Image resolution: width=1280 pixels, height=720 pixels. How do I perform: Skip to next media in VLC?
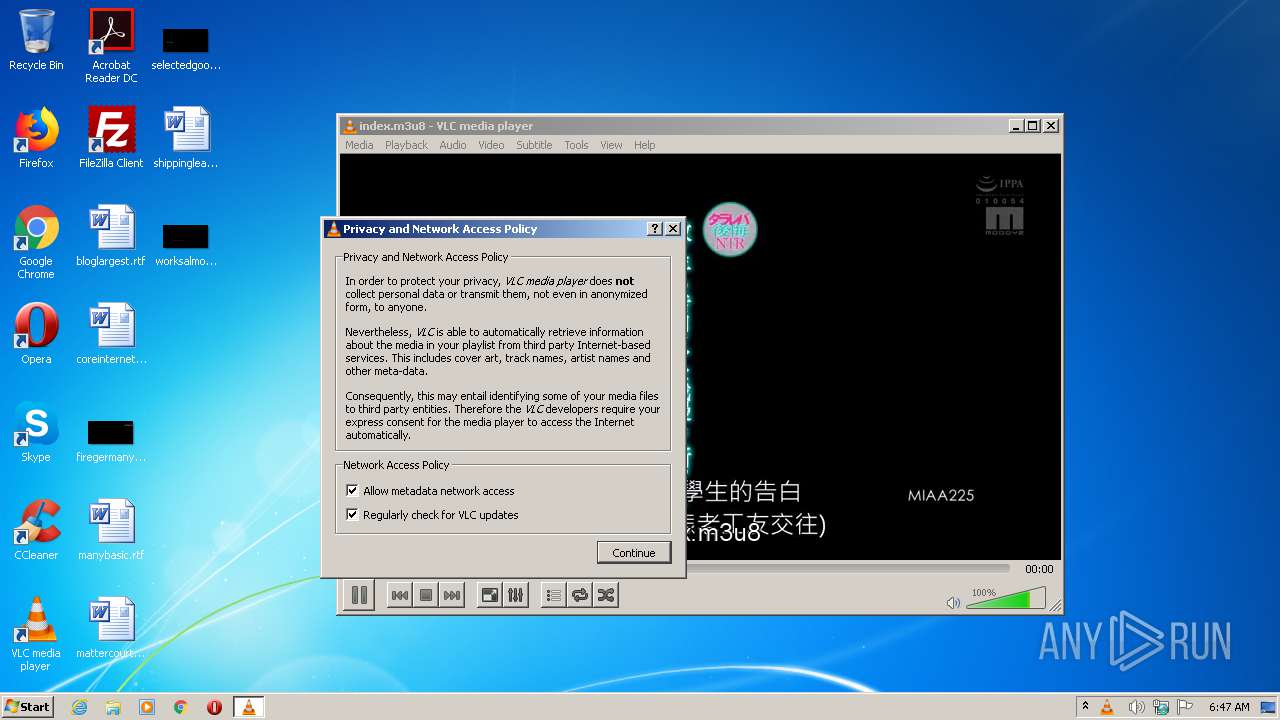click(452, 595)
